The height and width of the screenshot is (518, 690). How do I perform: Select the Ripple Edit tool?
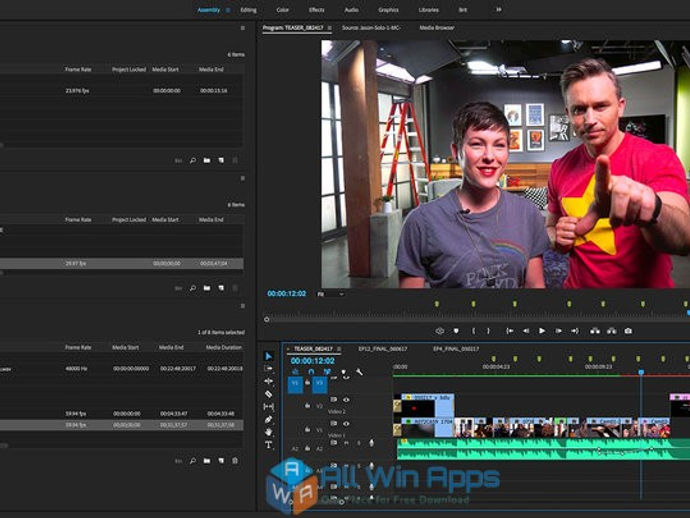point(268,381)
